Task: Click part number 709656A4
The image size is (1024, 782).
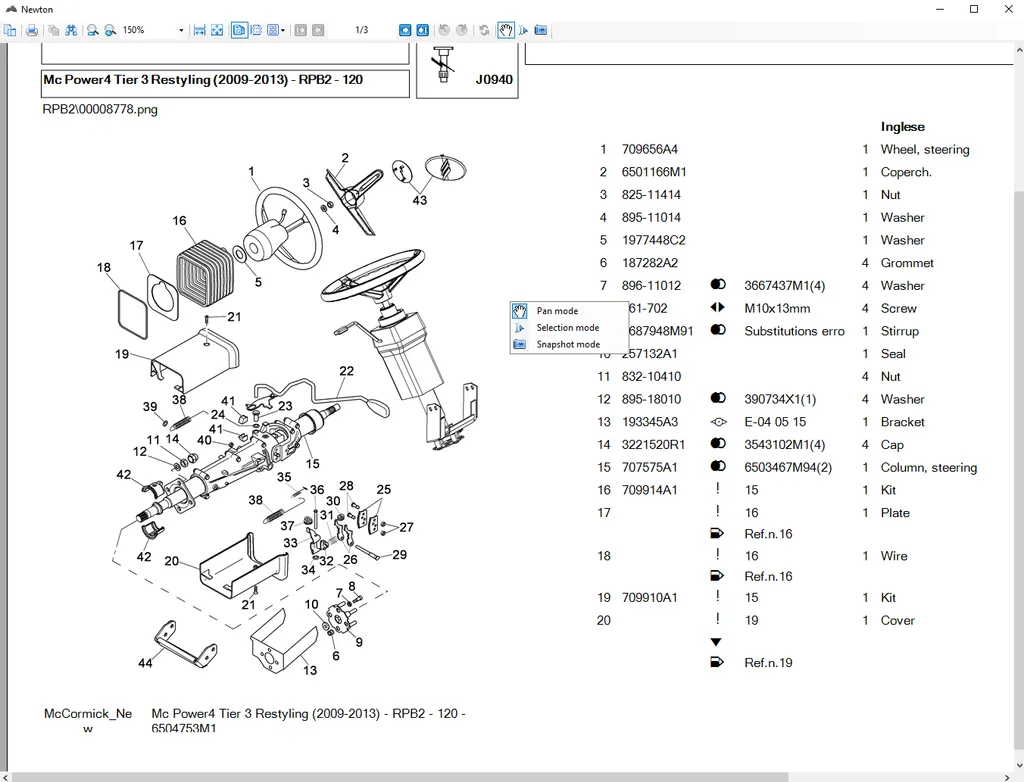Action: coord(649,149)
